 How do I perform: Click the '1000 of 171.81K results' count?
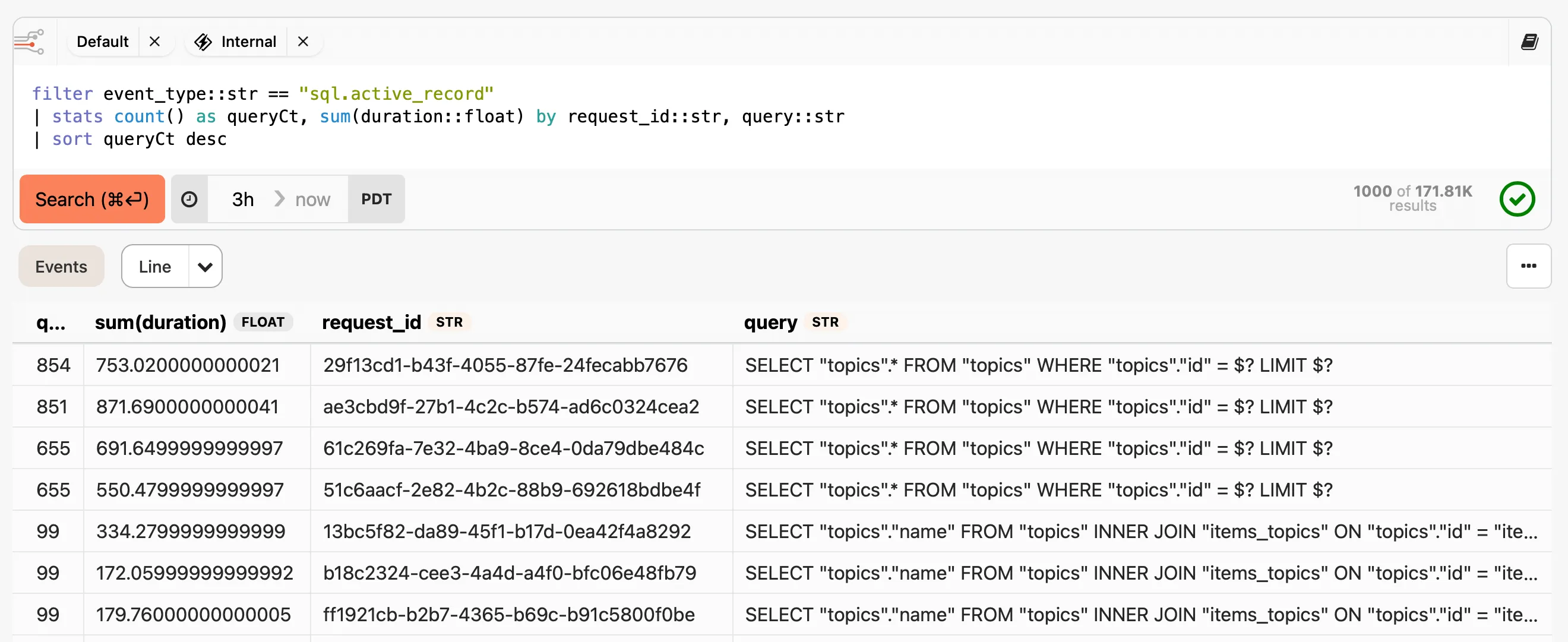(x=1412, y=198)
